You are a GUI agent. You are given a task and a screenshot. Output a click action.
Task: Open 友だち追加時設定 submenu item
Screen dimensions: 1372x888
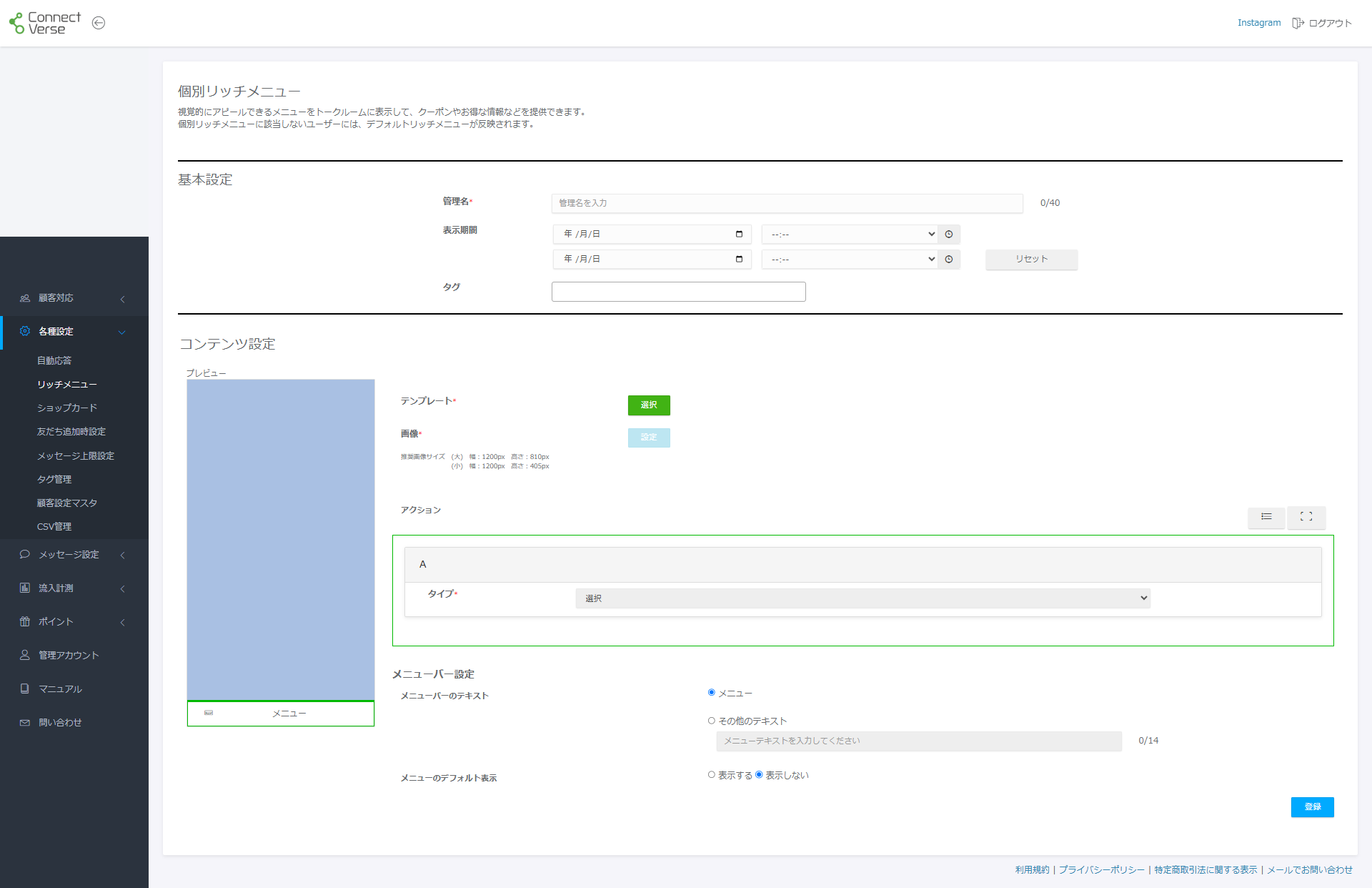pos(71,431)
